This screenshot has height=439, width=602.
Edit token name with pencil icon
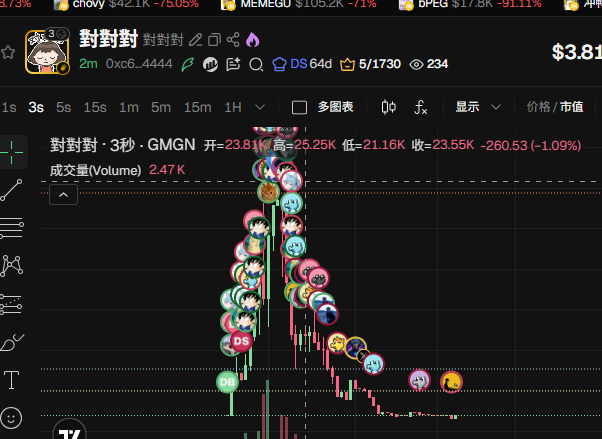(195, 40)
